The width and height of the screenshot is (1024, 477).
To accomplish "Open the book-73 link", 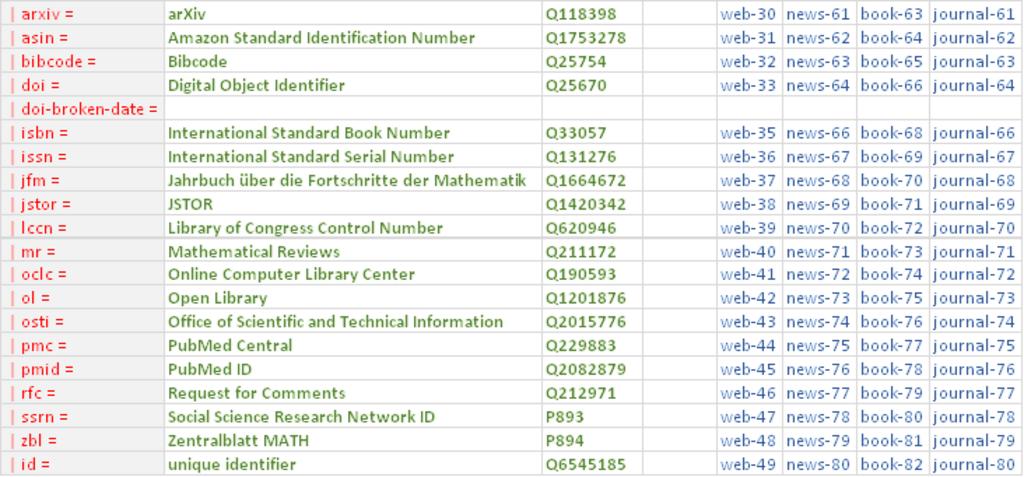I will [891, 252].
